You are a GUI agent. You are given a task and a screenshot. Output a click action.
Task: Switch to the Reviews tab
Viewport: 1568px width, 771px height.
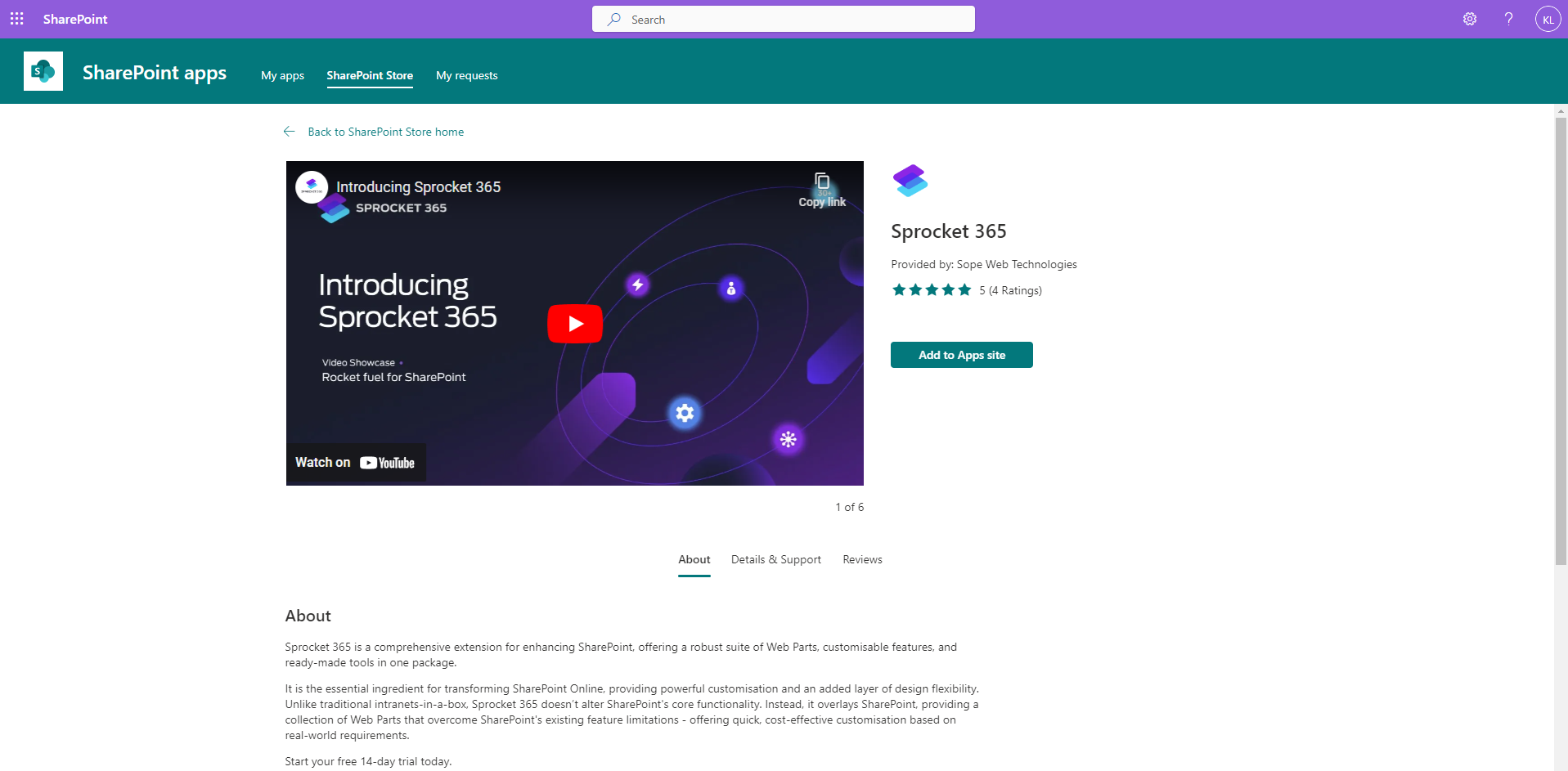(862, 559)
